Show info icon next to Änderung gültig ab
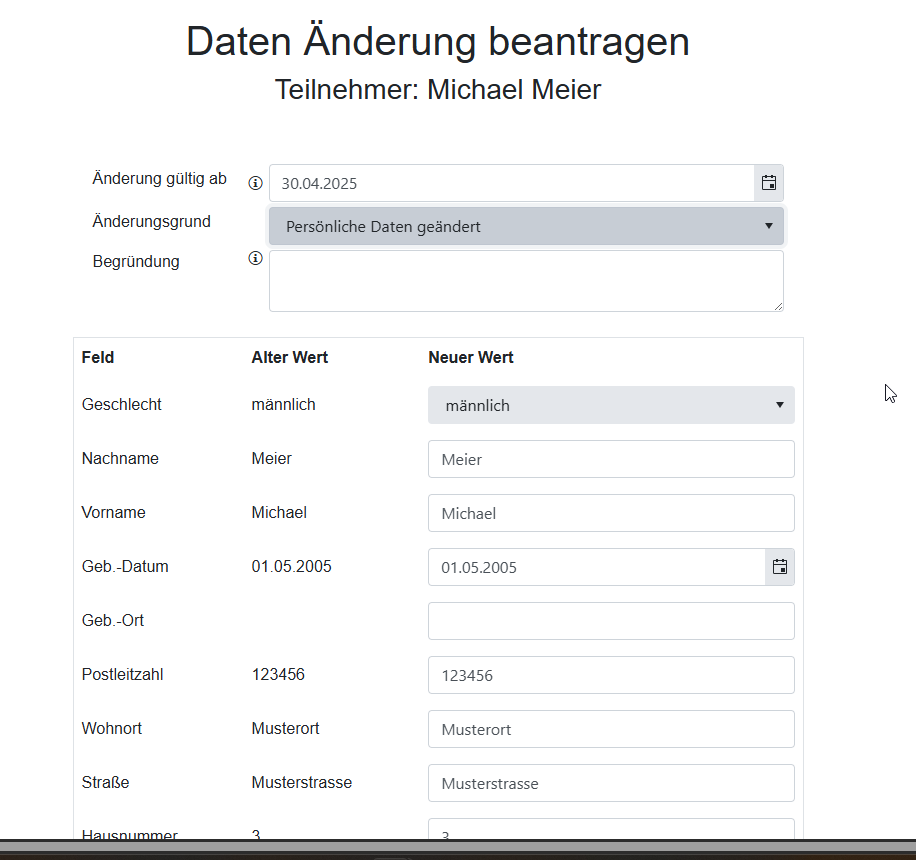The width and height of the screenshot is (916, 860). [255, 183]
